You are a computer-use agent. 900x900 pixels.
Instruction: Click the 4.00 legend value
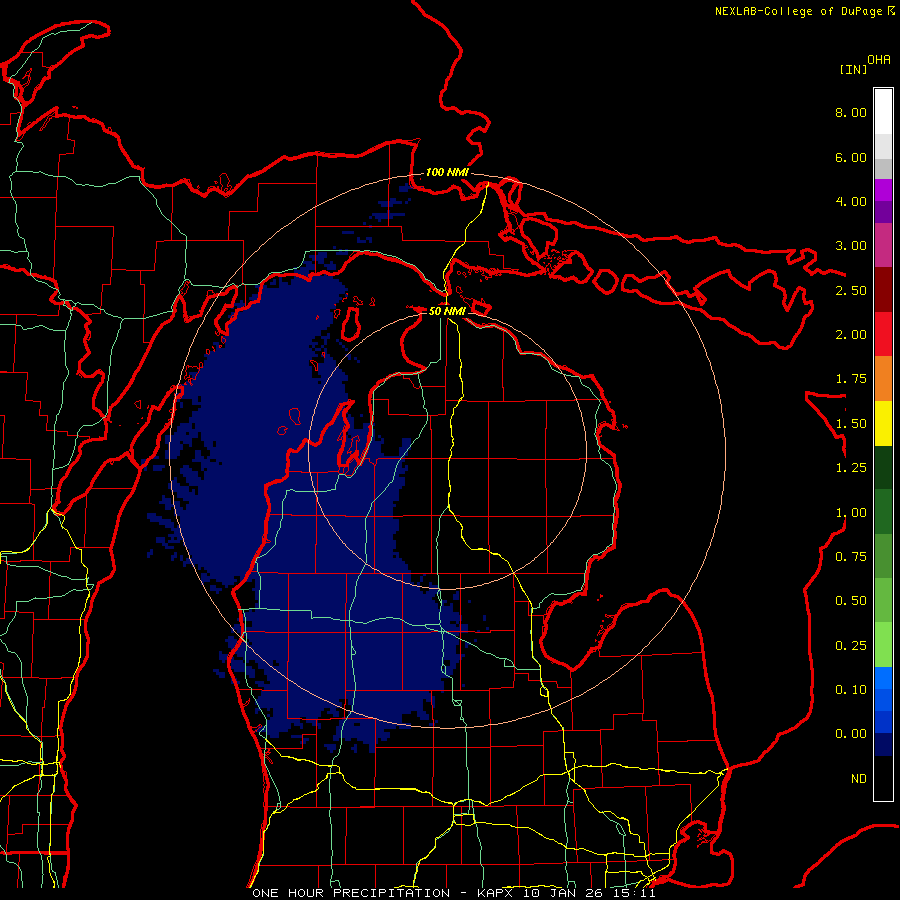pyautogui.click(x=851, y=201)
